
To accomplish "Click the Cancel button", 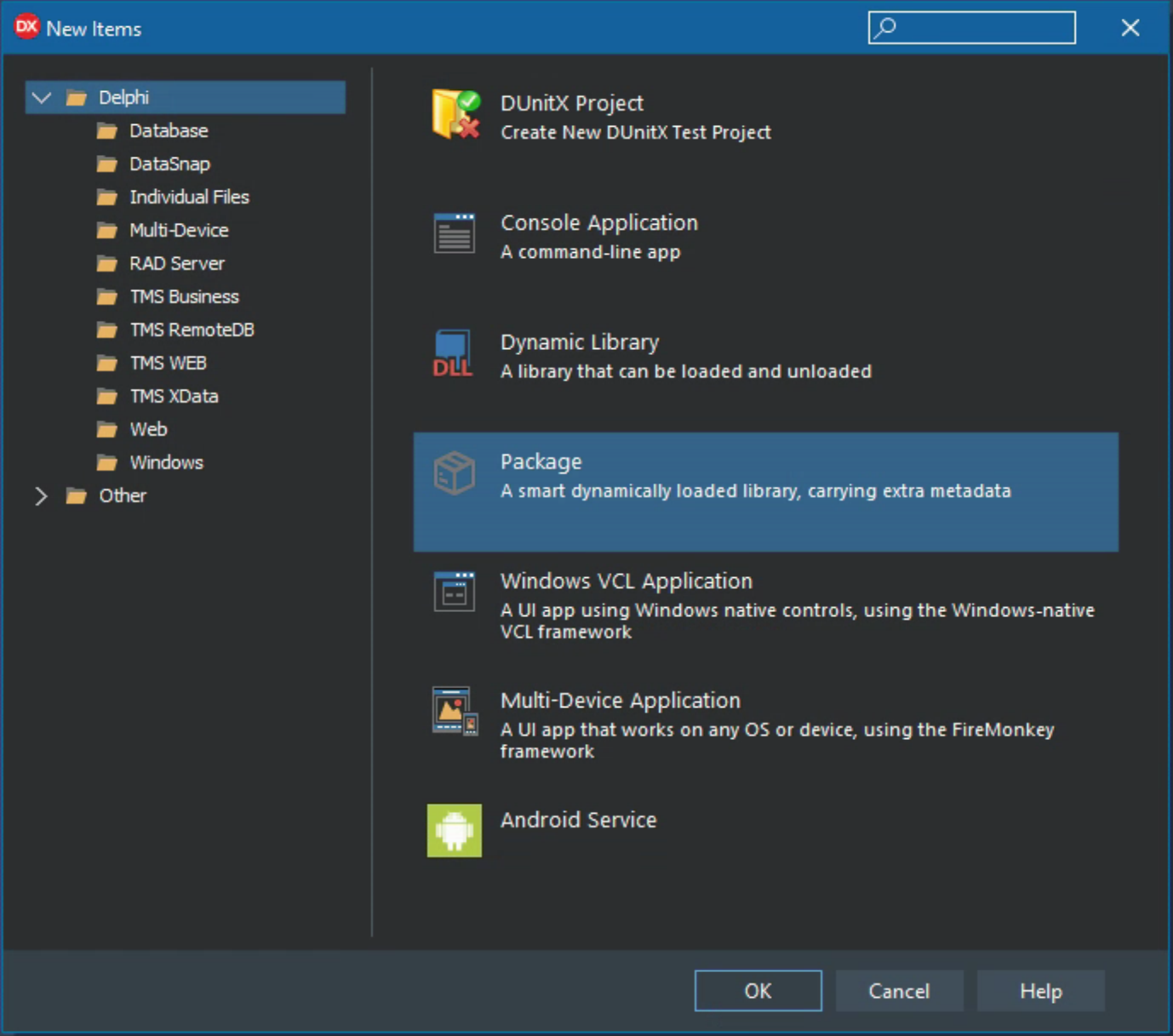I will pos(900,991).
